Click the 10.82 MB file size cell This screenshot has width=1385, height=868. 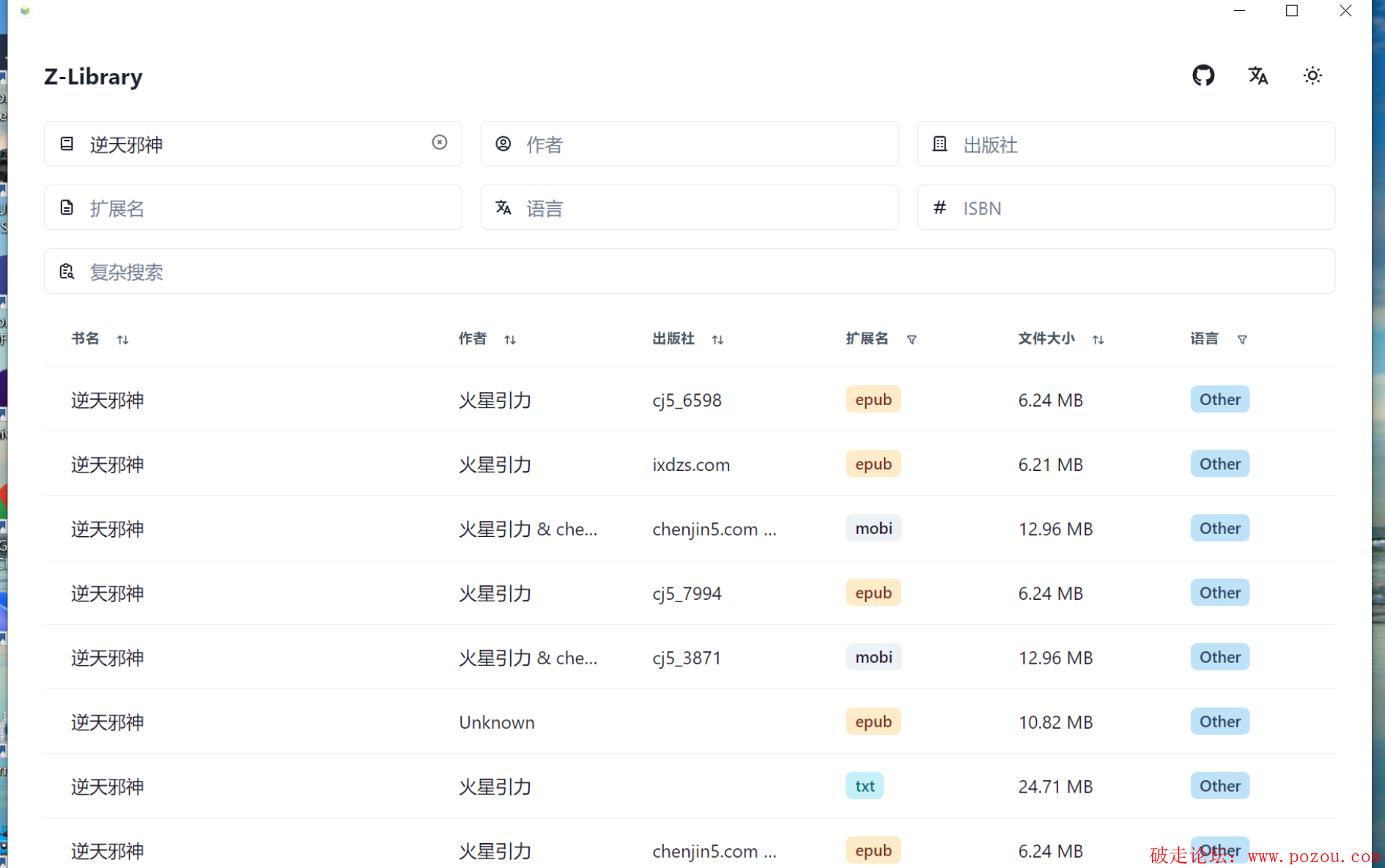tap(1055, 722)
